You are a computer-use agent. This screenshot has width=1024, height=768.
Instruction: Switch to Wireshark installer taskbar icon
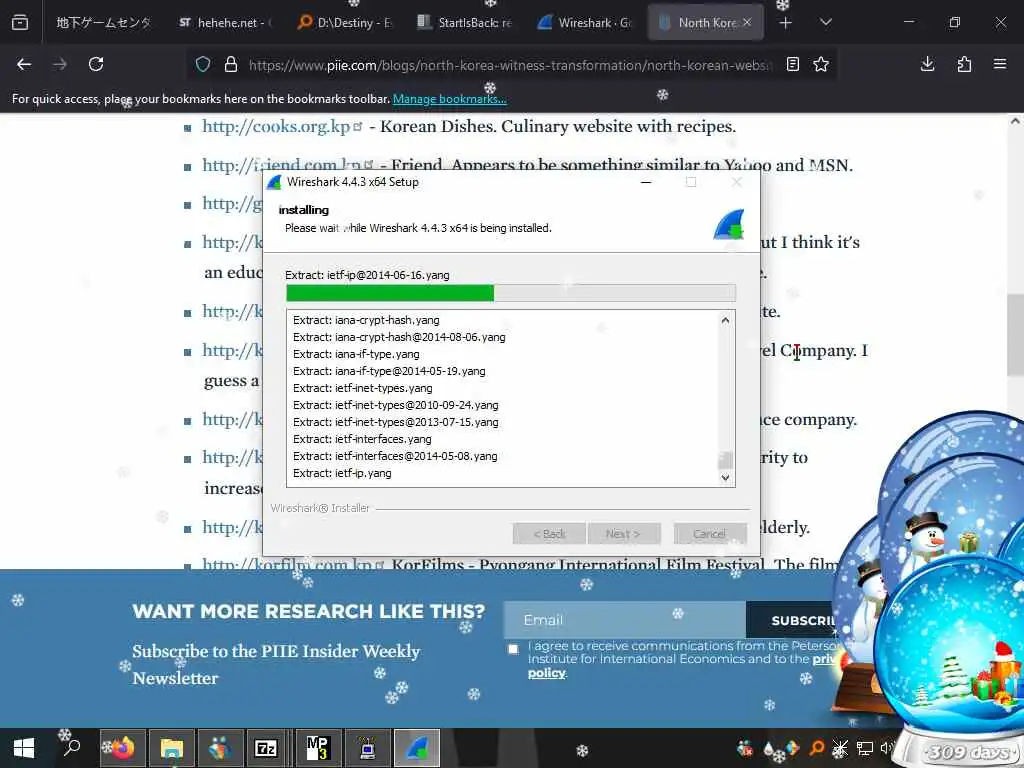pos(417,748)
